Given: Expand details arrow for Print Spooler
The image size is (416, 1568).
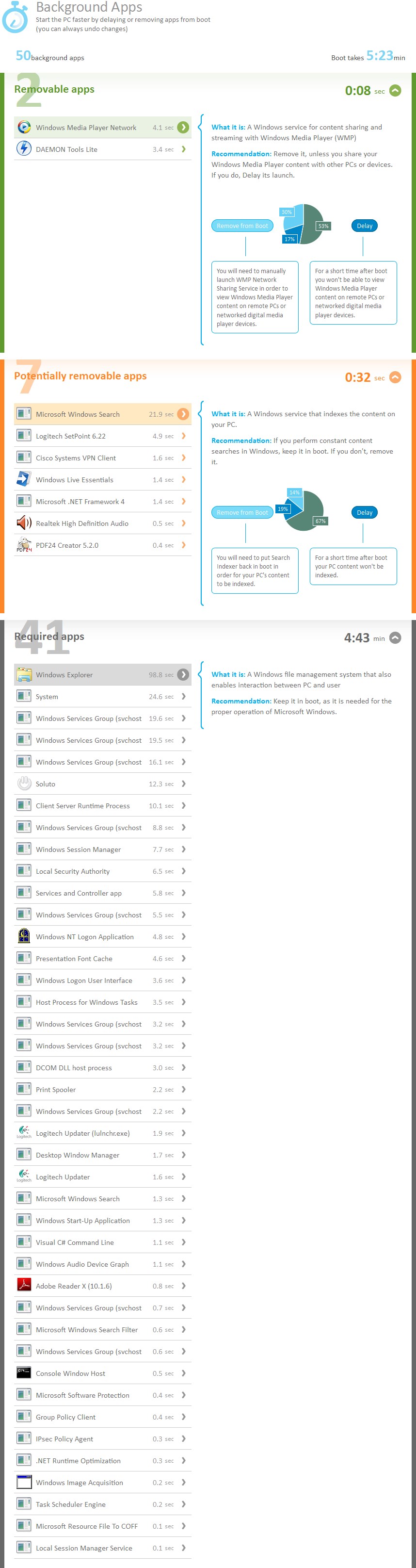Looking at the screenshot, I should point(183,1090).
